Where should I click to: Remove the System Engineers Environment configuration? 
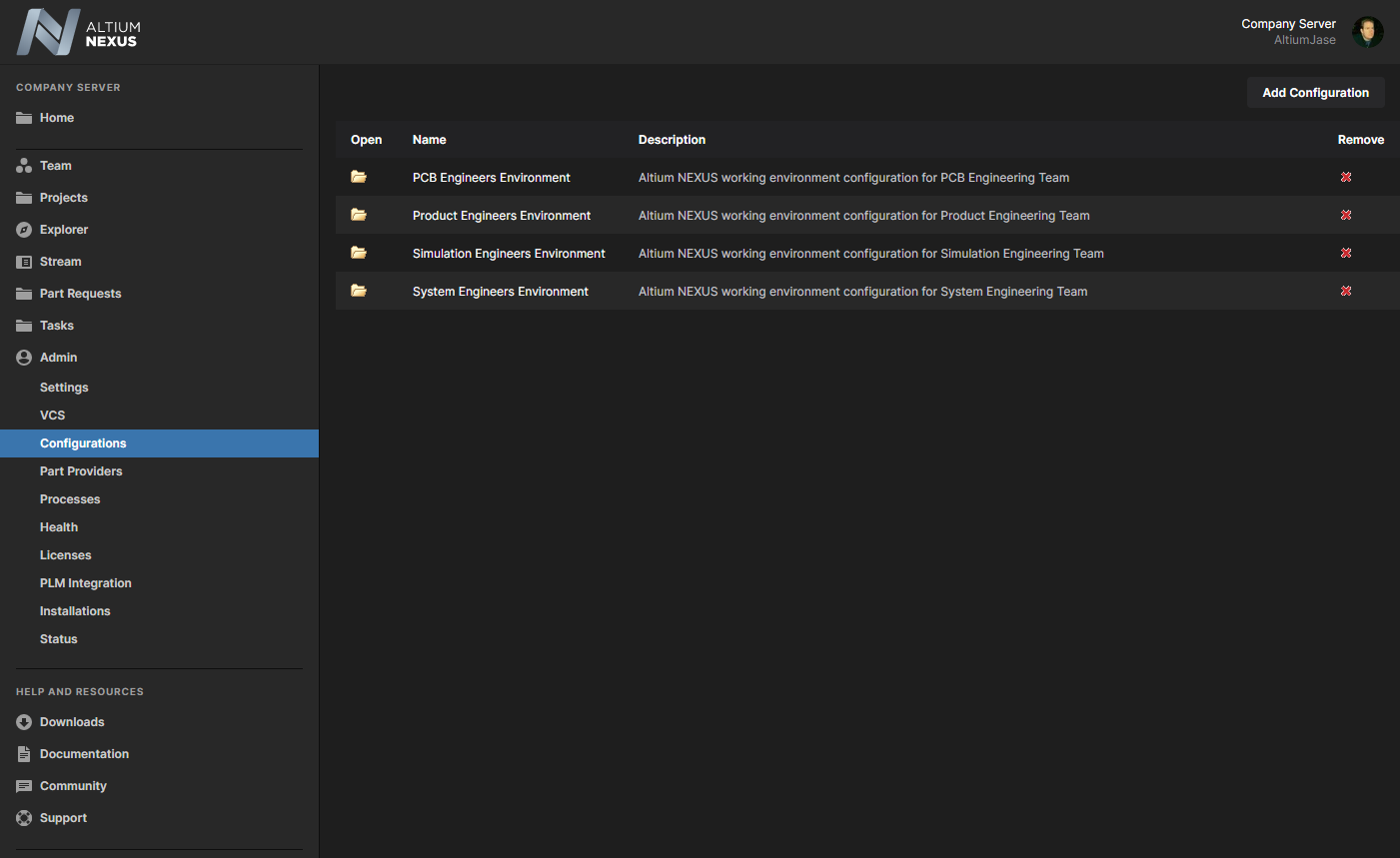pyautogui.click(x=1346, y=291)
